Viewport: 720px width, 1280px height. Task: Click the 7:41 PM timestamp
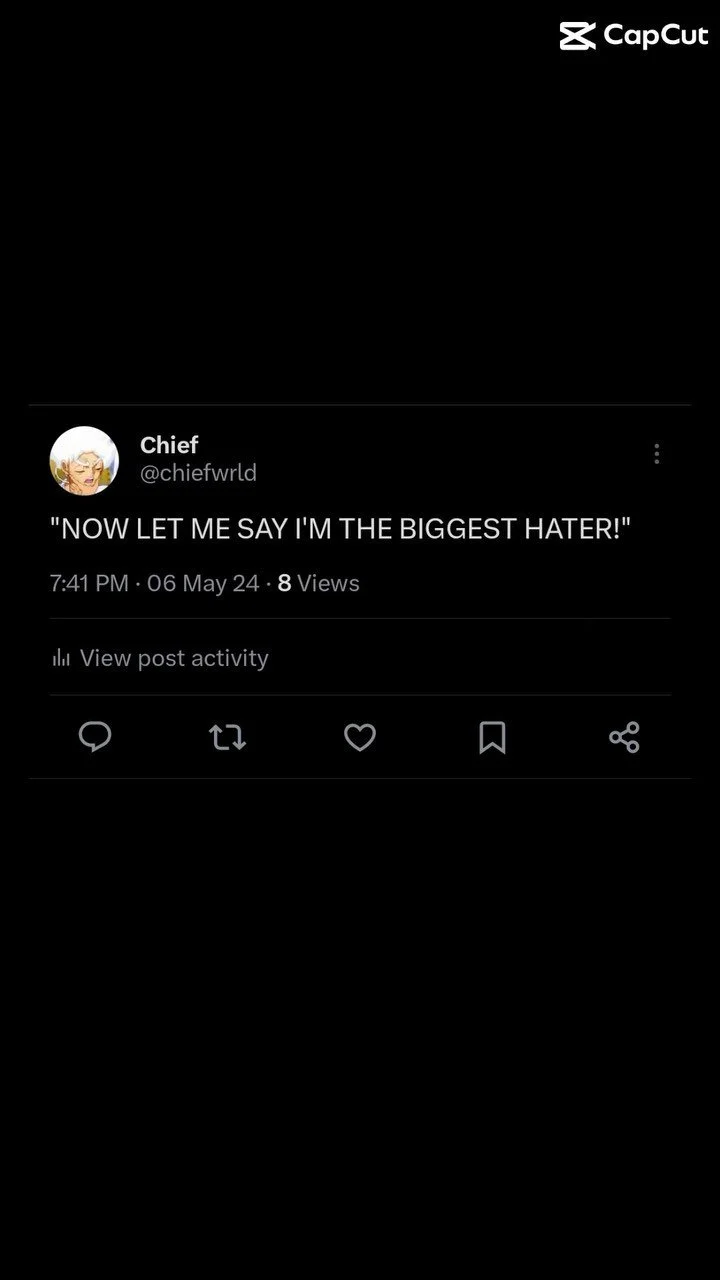(89, 583)
